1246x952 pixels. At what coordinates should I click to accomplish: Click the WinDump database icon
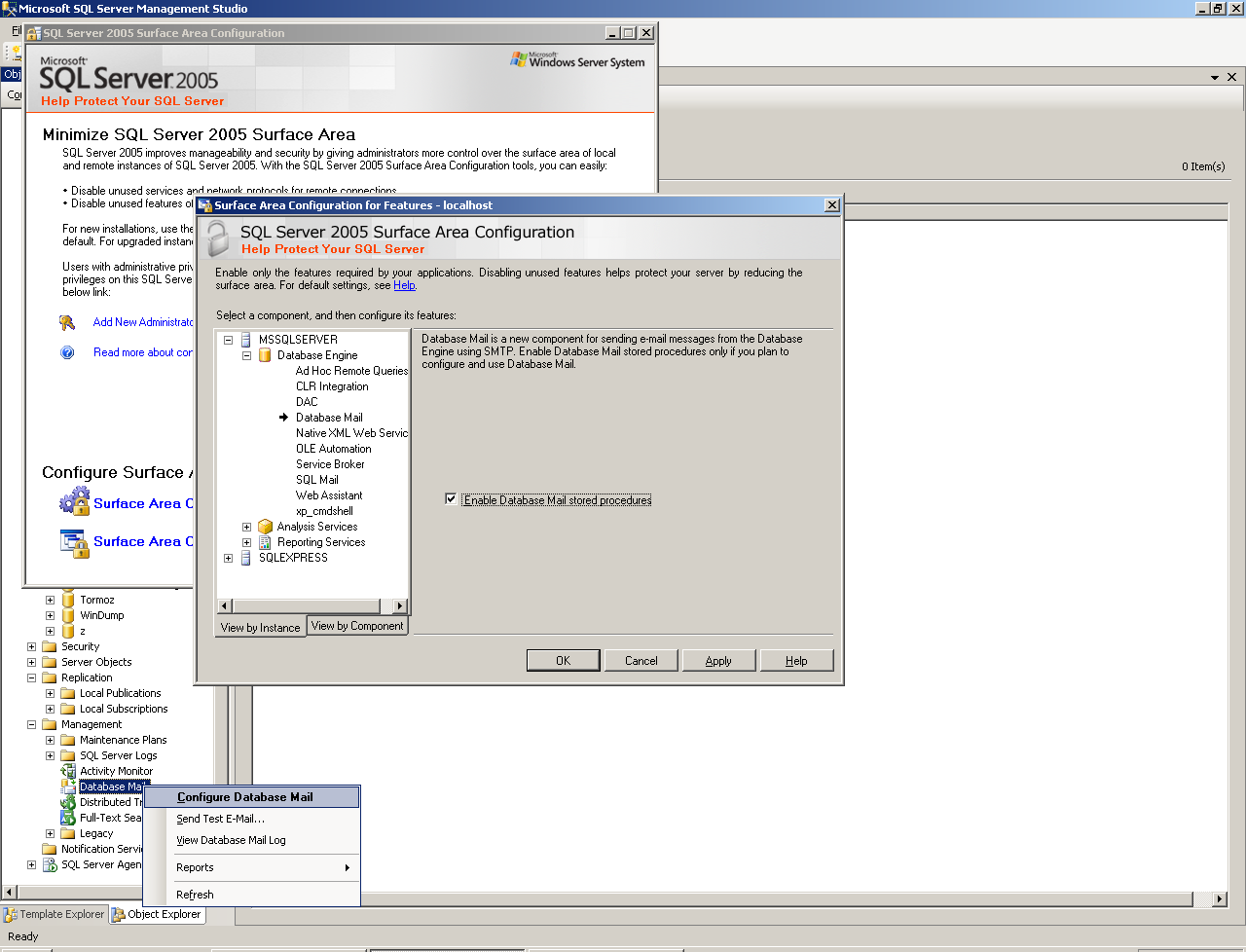click(x=68, y=615)
